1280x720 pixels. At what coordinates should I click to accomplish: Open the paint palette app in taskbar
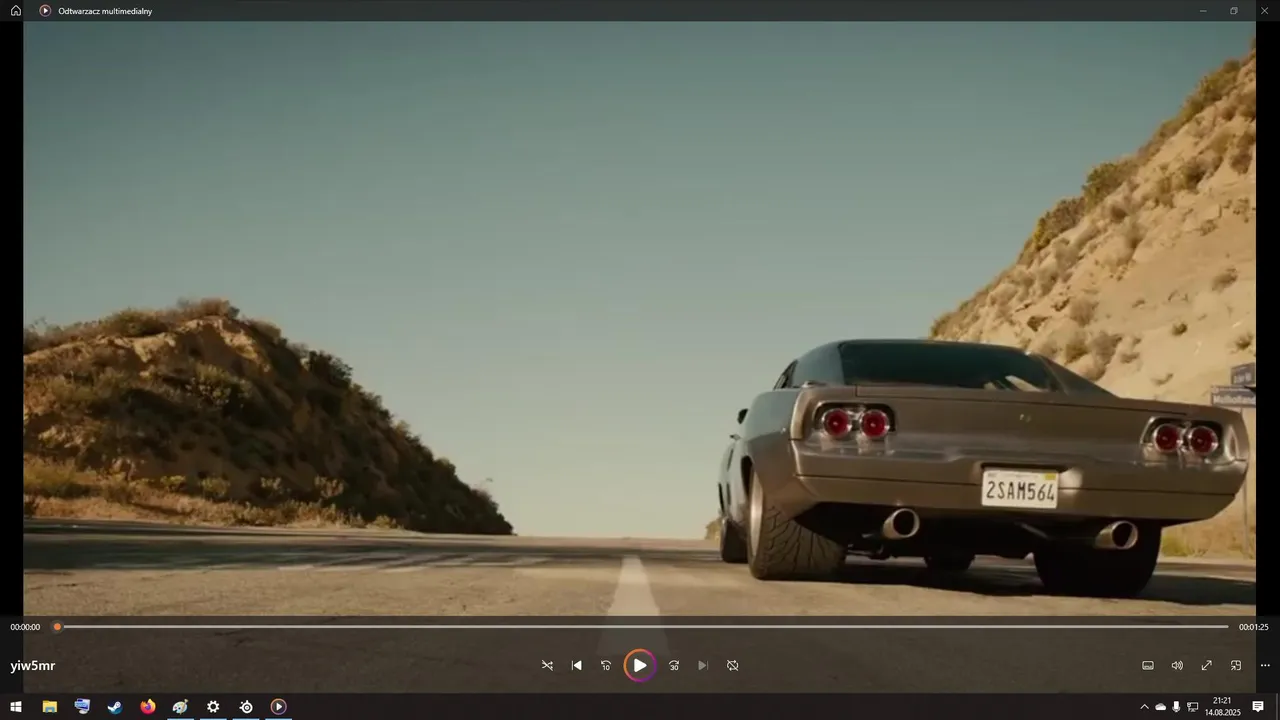point(180,707)
